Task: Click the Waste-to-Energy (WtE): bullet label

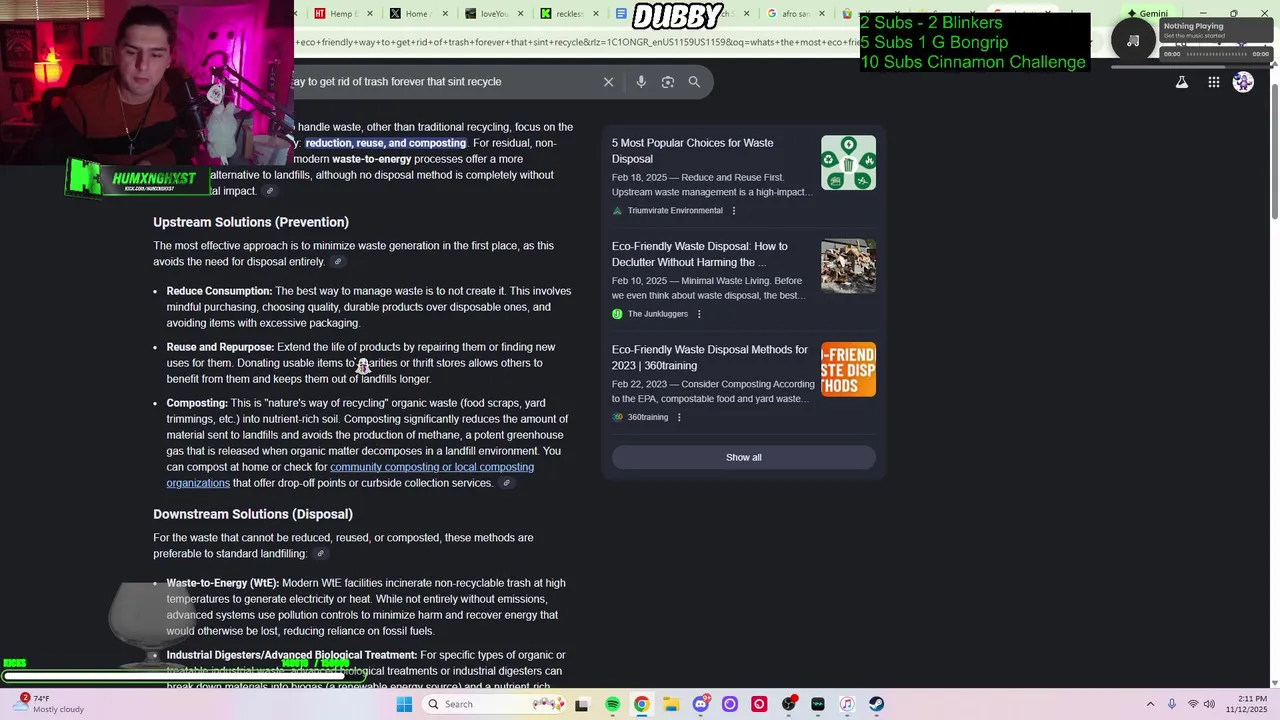Action: point(223,583)
